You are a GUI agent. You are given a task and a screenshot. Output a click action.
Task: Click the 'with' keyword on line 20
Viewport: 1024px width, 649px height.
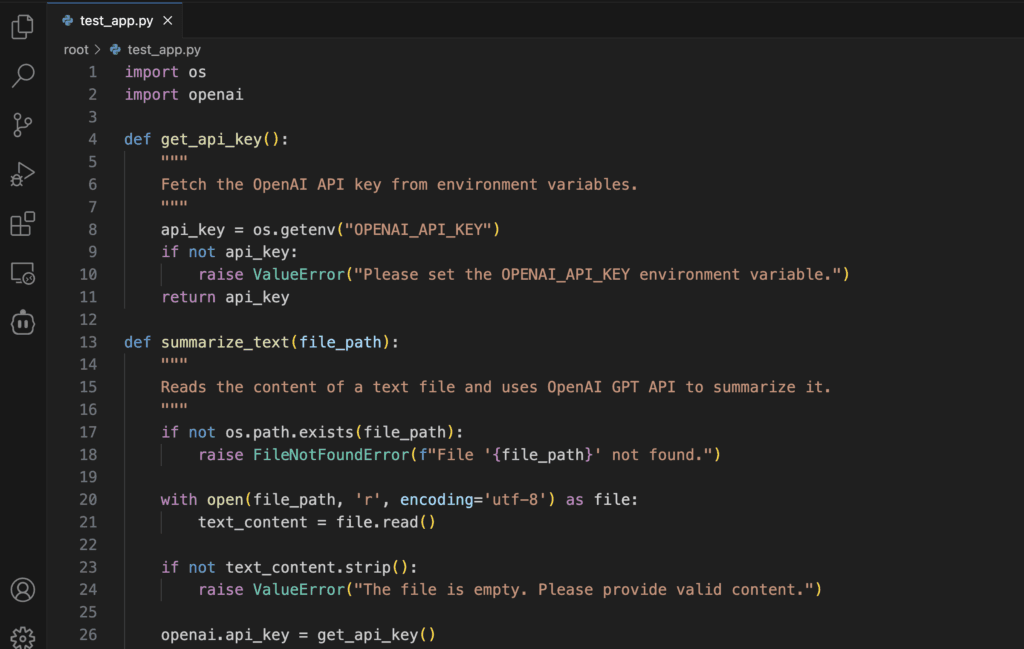(x=179, y=499)
